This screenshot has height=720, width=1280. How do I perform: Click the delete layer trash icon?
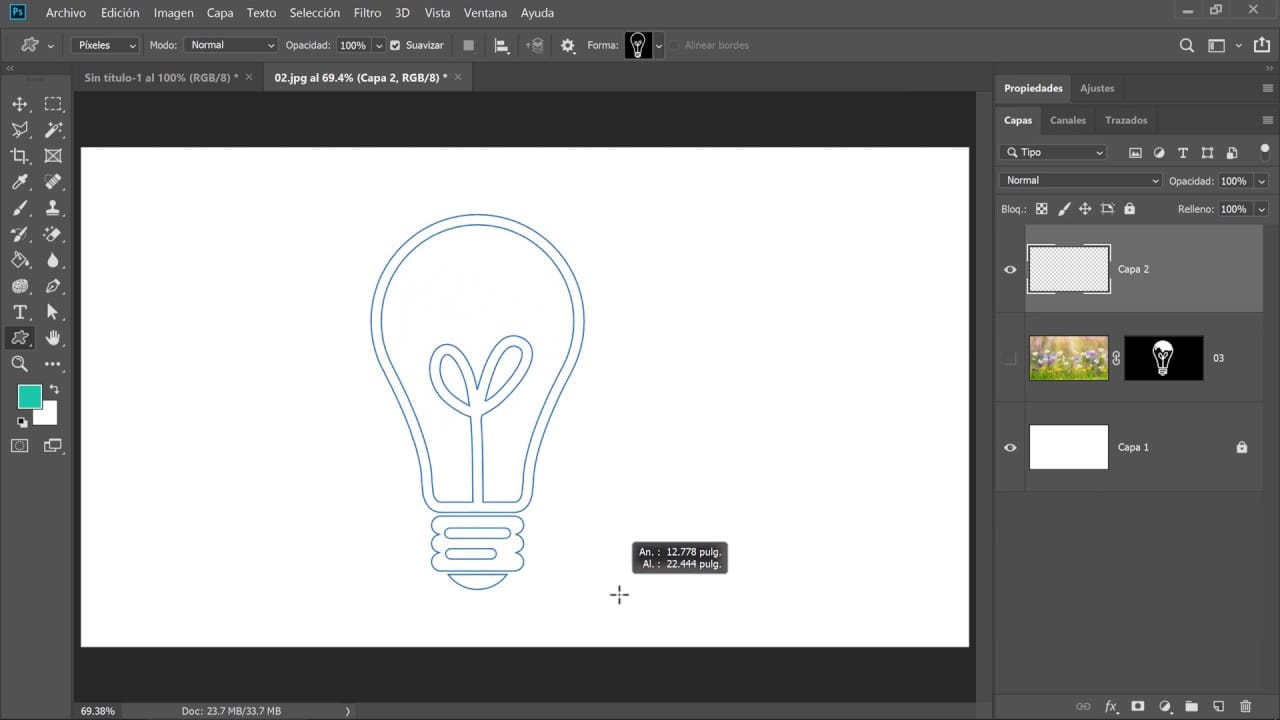1245,706
